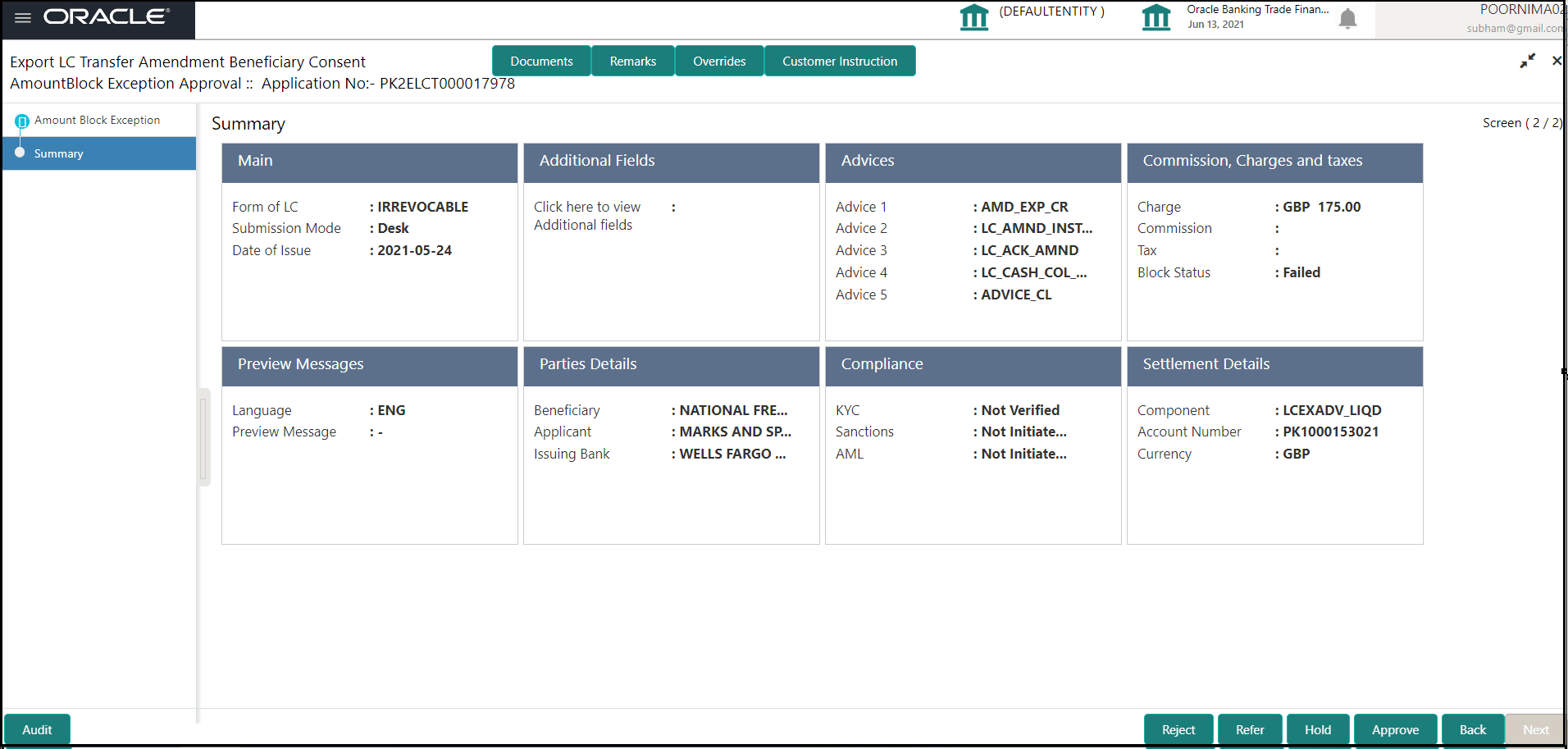Collapse the screen with the double-arrow icon
The width and height of the screenshot is (1568, 749).
(x=1527, y=61)
